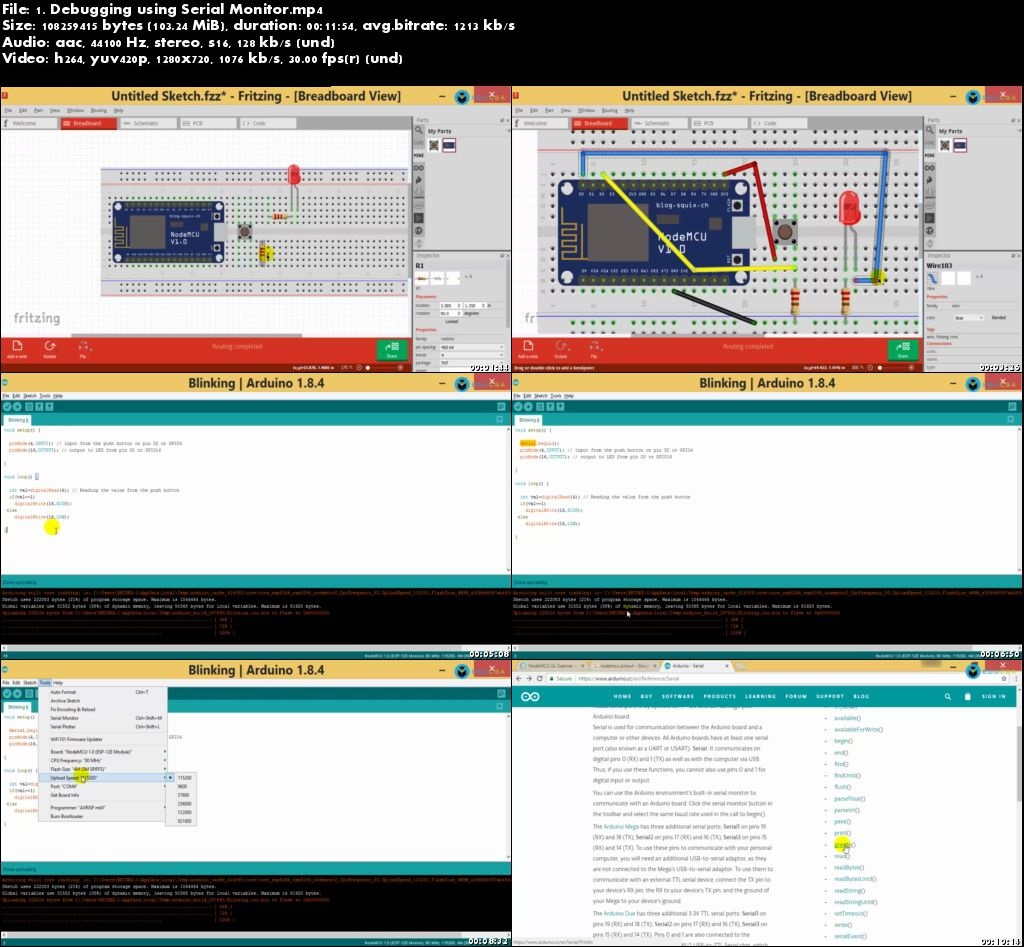Click the browser forward arrow

529,679
